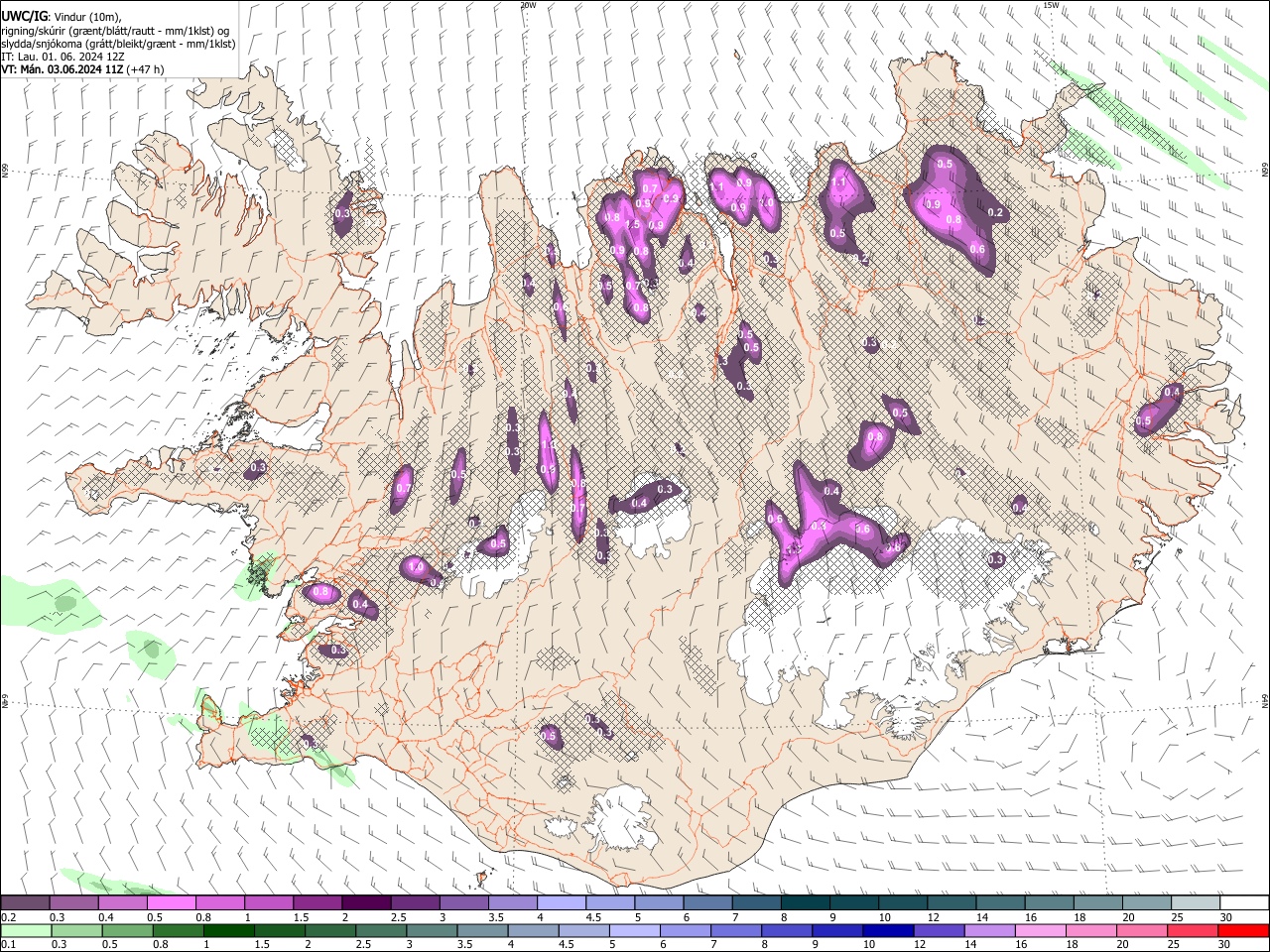
Task: Select the line starting with rigning/skúrir
Action: click(116, 30)
